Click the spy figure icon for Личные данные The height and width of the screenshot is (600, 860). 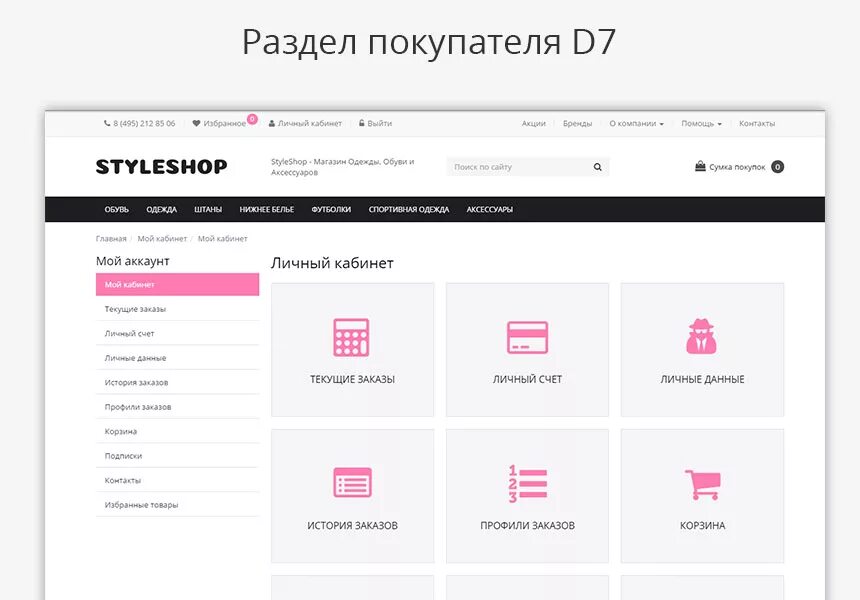coord(701,336)
